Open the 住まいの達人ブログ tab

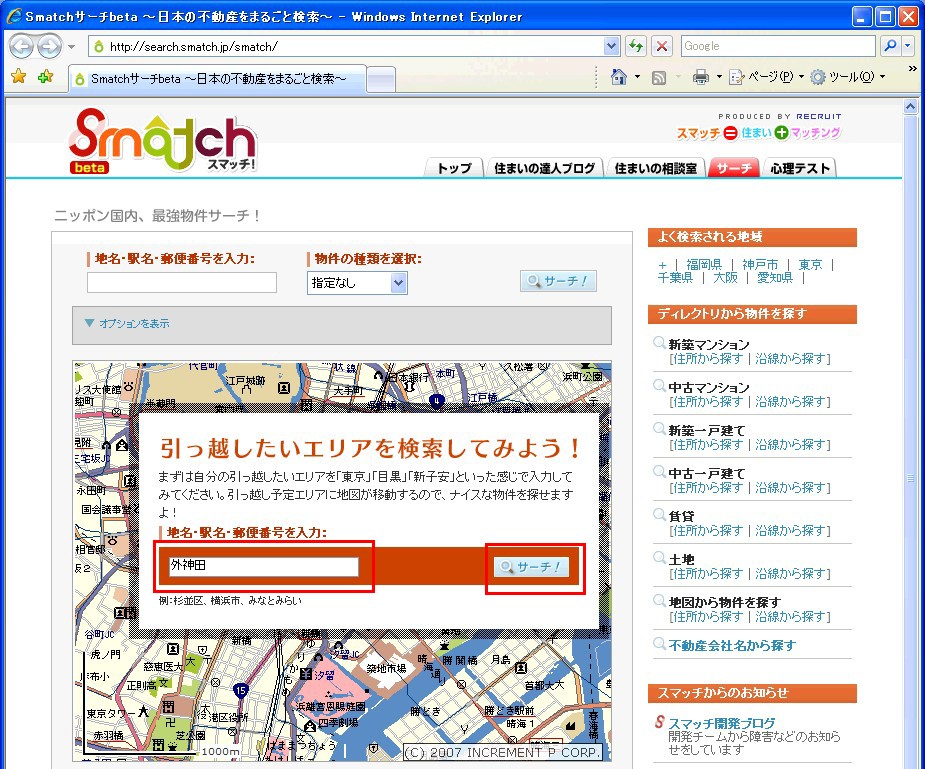tap(544, 168)
